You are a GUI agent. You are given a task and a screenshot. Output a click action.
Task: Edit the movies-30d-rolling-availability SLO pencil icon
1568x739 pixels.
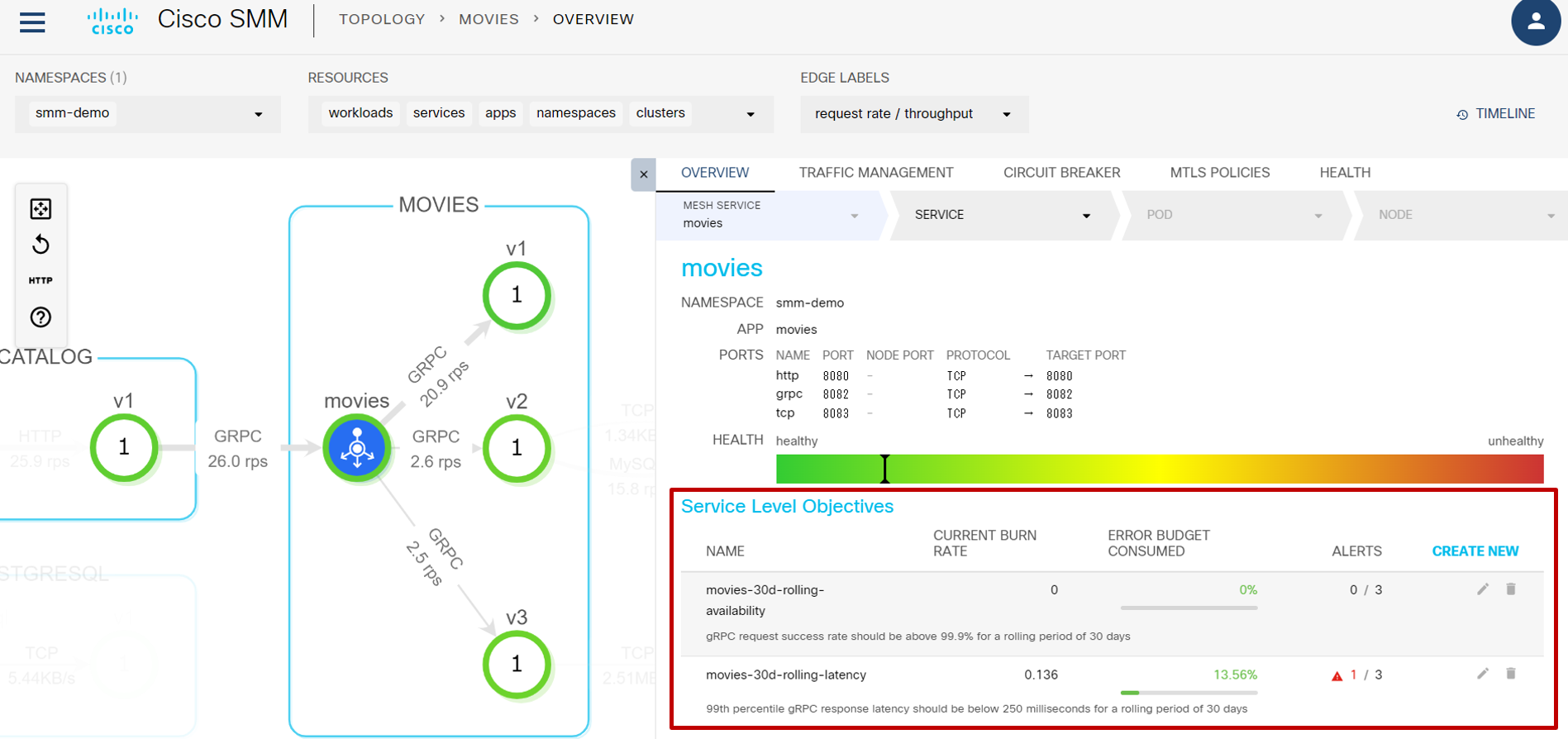(1483, 589)
